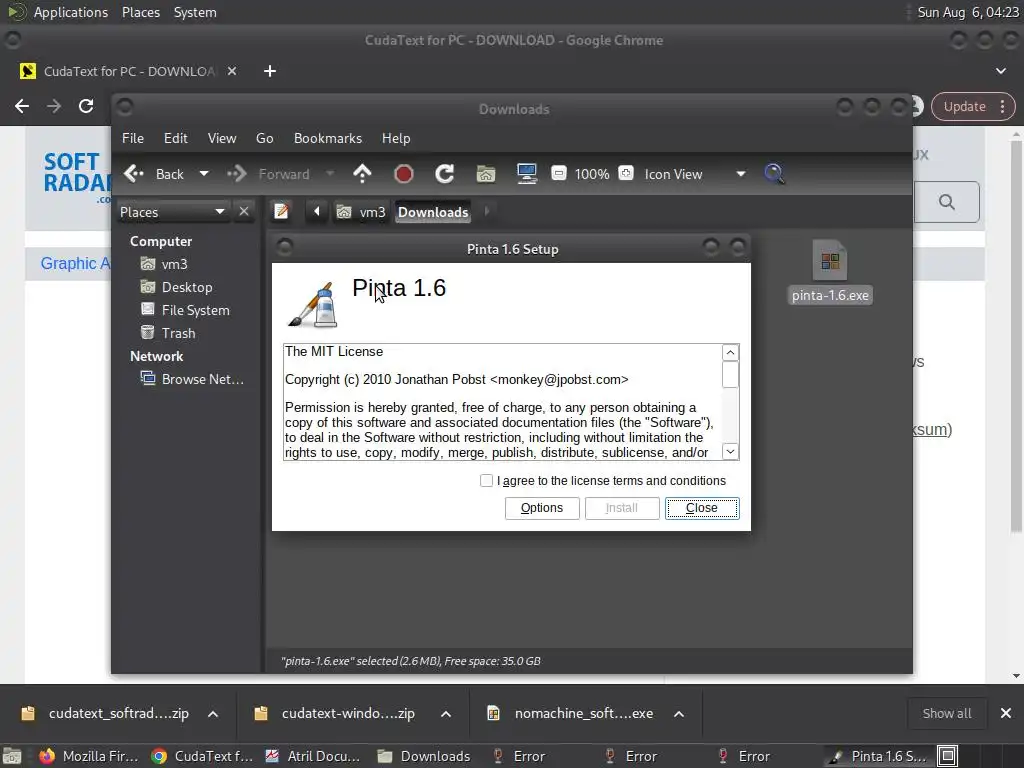Expand options for cudatext-windo zip download

tap(446, 714)
